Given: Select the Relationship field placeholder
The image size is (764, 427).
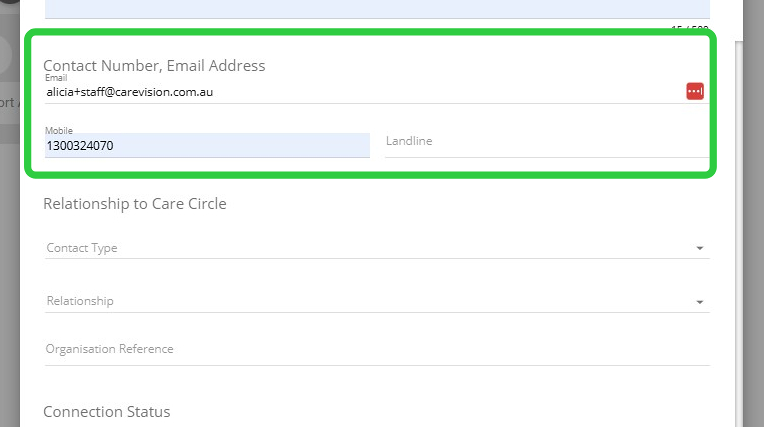Looking at the screenshot, I should pos(80,301).
